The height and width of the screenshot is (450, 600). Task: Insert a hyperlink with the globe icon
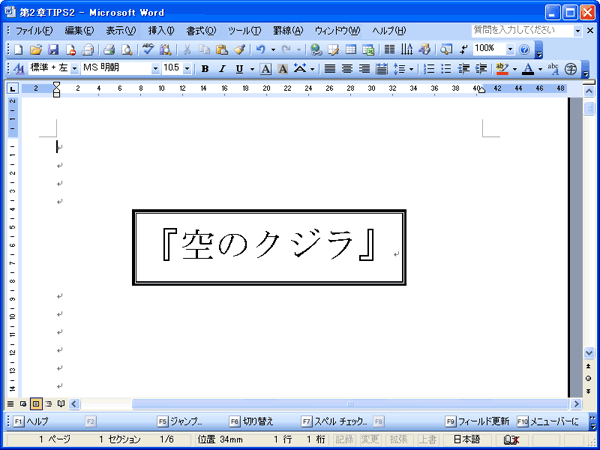pos(316,49)
